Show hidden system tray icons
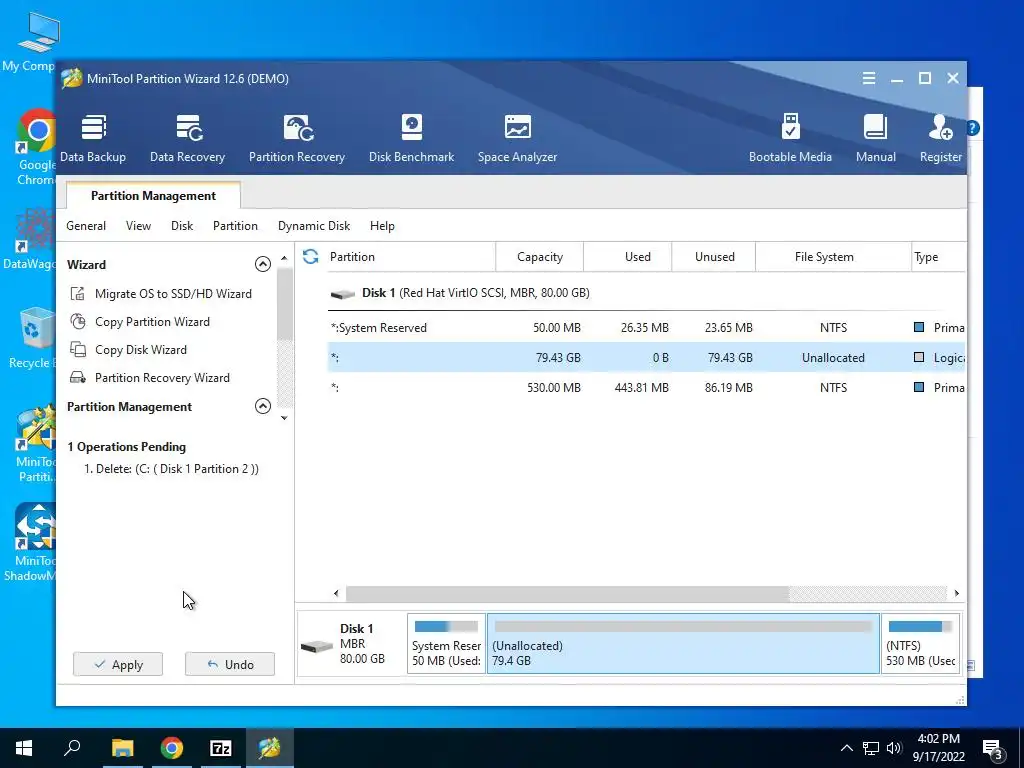This screenshot has width=1024, height=768. [x=846, y=748]
